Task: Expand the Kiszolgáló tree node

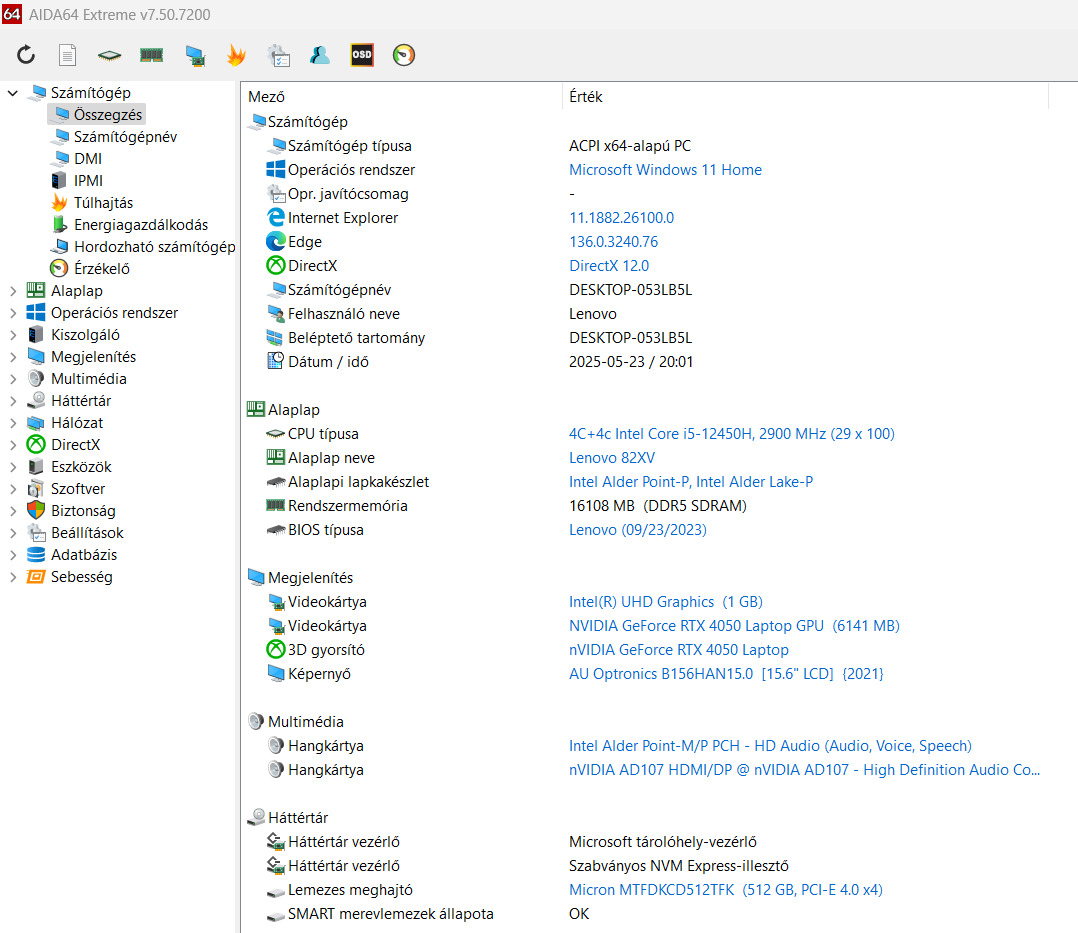Action: [x=12, y=335]
